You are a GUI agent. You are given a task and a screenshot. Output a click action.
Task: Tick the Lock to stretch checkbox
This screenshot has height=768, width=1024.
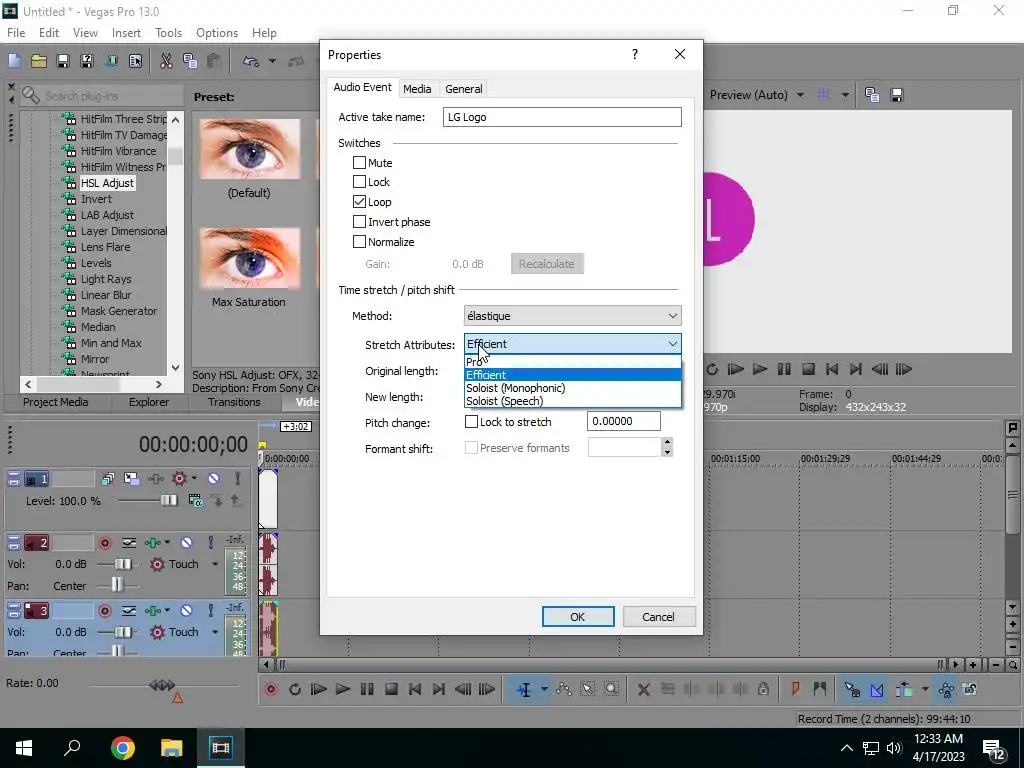point(471,422)
